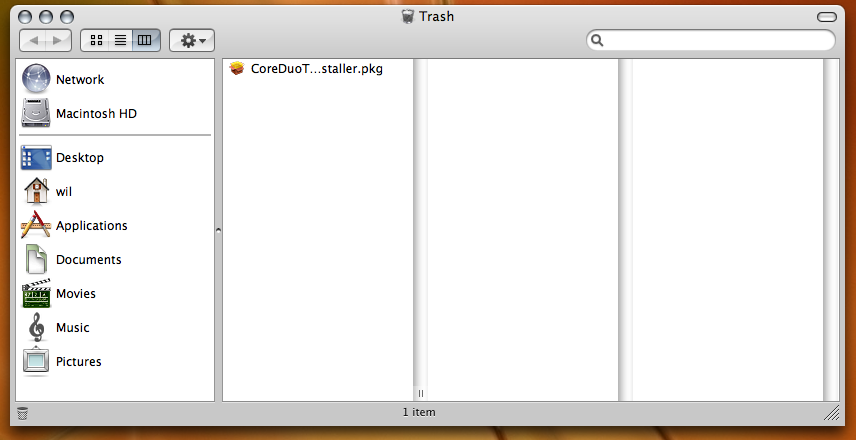This screenshot has width=856, height=440.
Task: Click the small trash icon in status bar
Action: (x=22, y=413)
